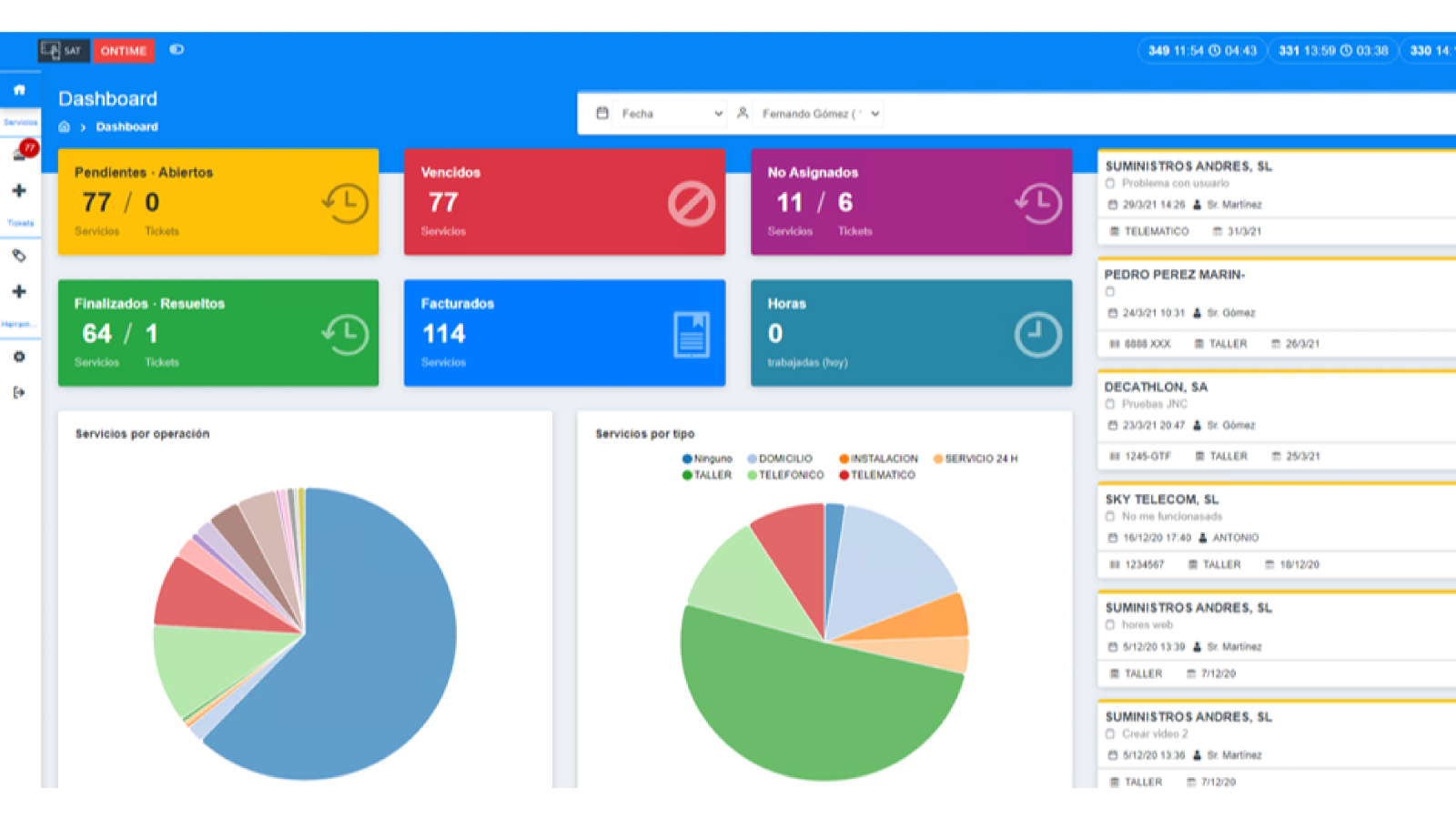Click the plus icon below the tag icon
Viewport: 1456px width, 819px height.
pos(19,292)
